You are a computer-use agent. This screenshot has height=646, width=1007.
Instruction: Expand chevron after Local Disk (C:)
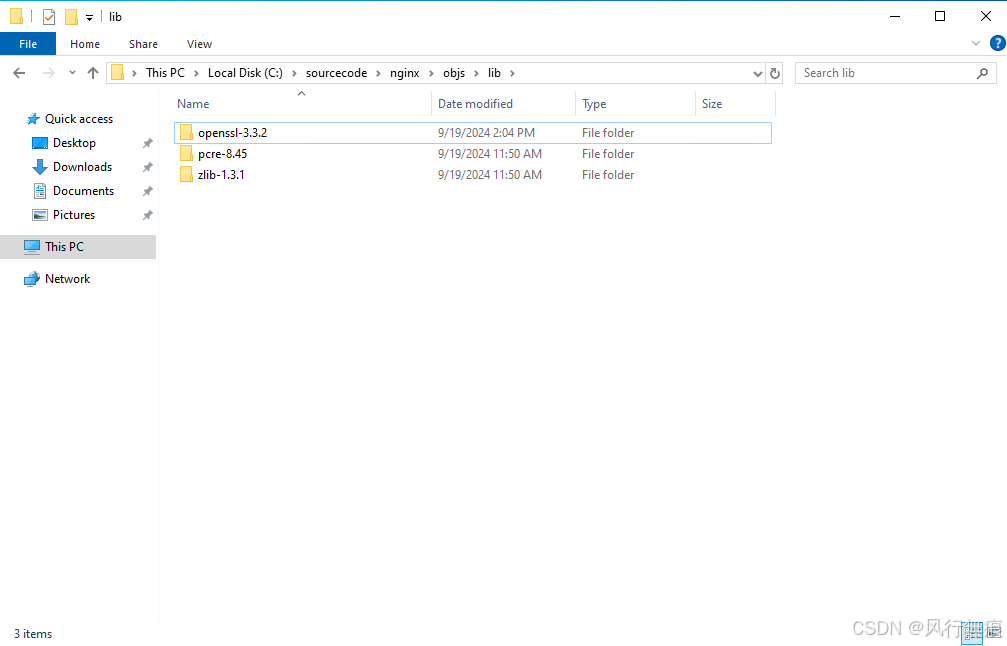point(294,73)
